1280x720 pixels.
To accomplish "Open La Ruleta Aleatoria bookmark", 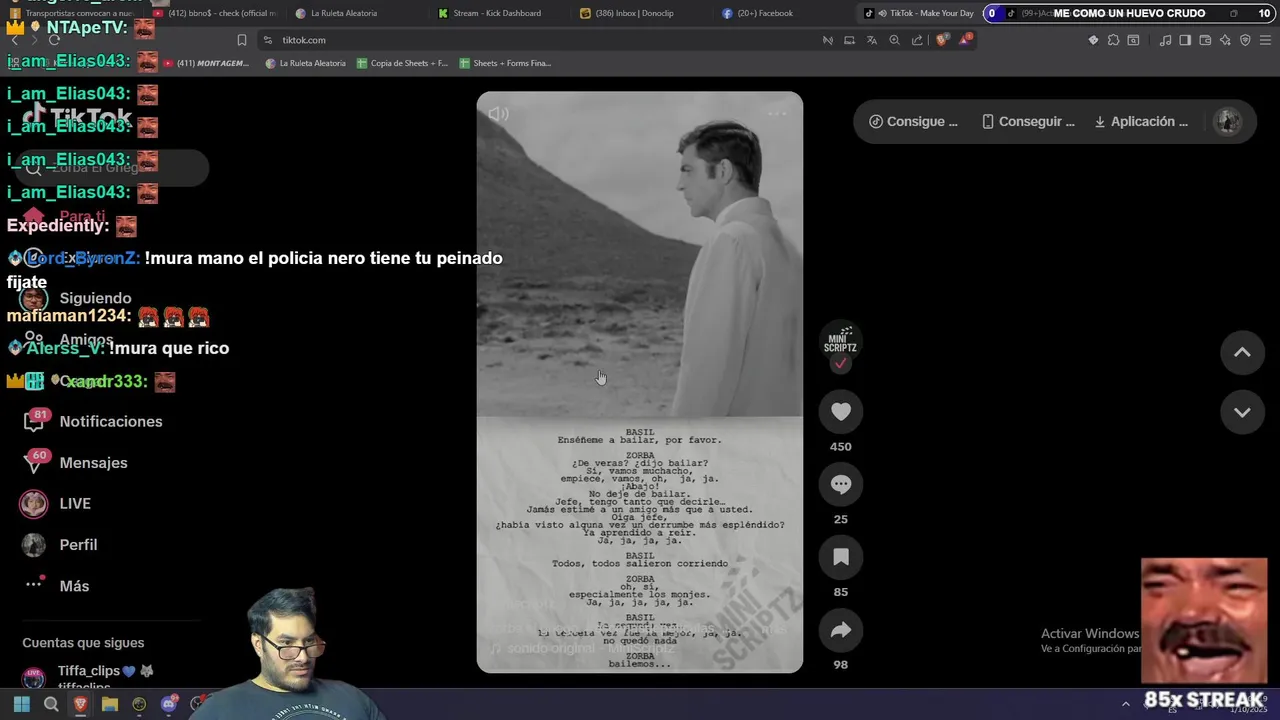I will pos(305,63).
